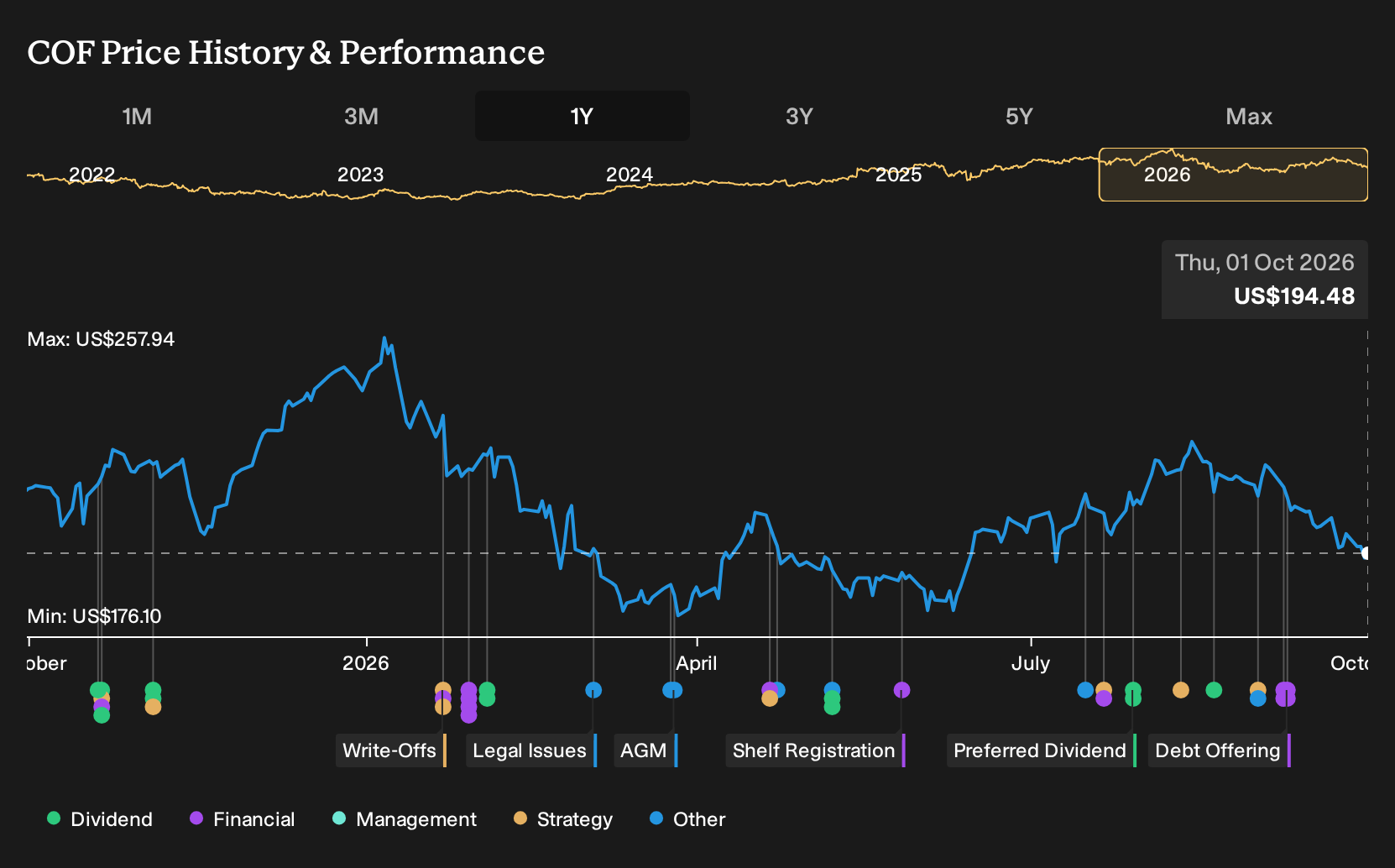The width and height of the screenshot is (1395, 868).
Task: Toggle Strategy events in the legend
Action: 563,819
